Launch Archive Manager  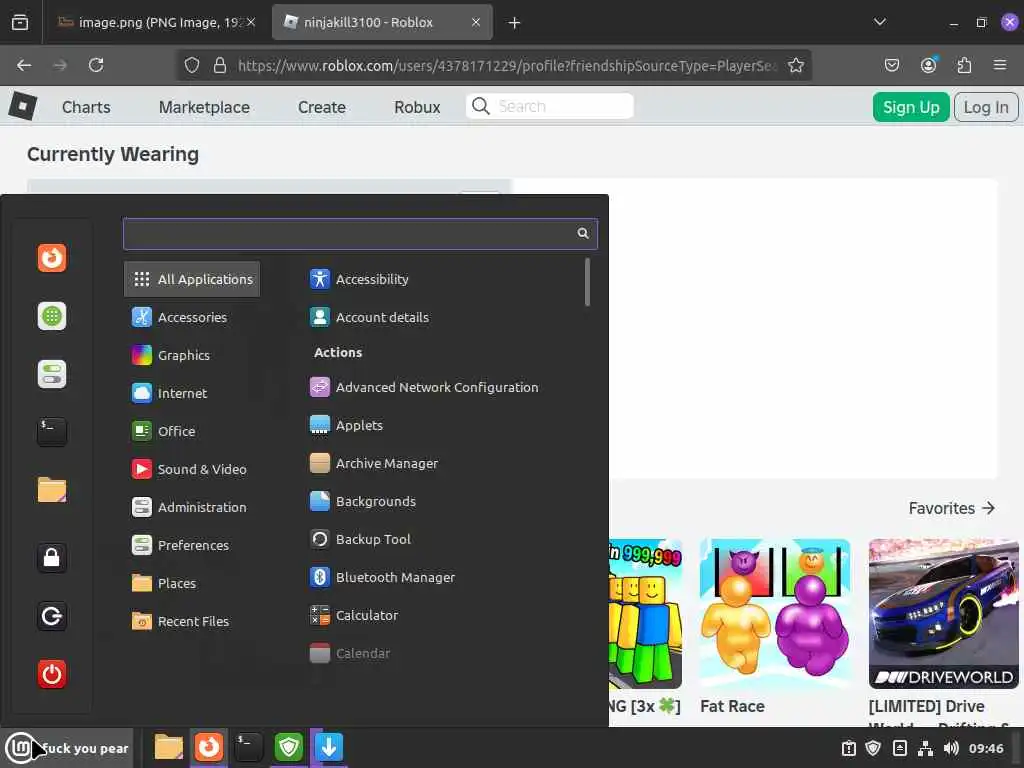pos(374,463)
